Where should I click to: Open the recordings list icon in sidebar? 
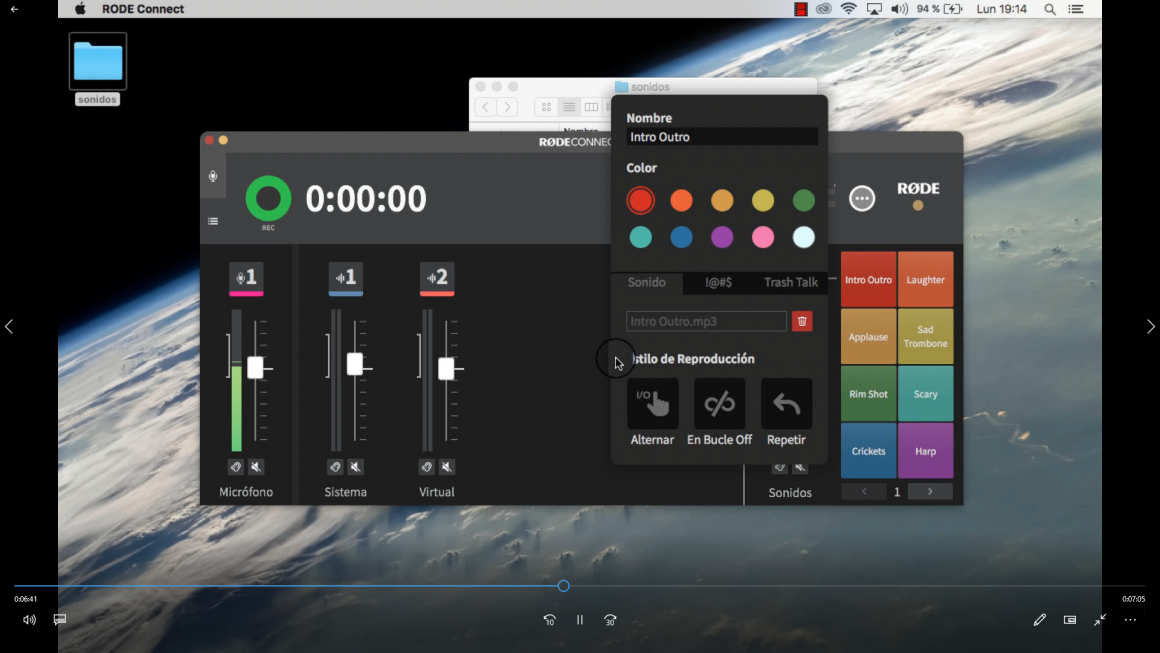(213, 221)
